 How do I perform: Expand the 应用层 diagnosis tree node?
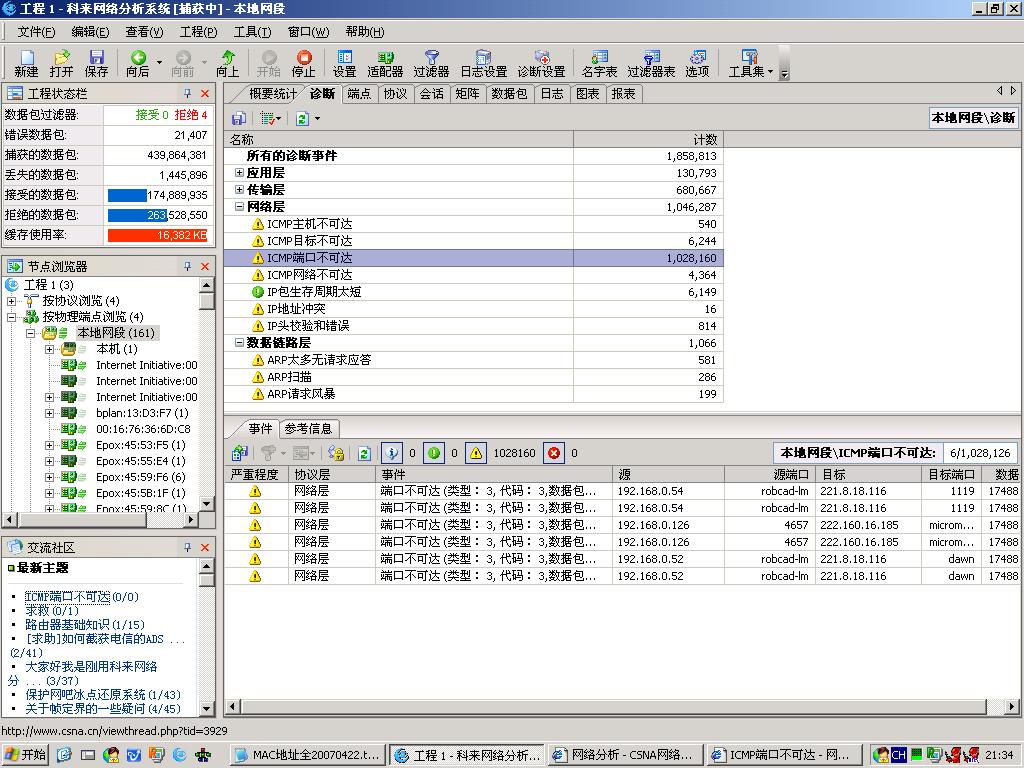click(x=240, y=173)
